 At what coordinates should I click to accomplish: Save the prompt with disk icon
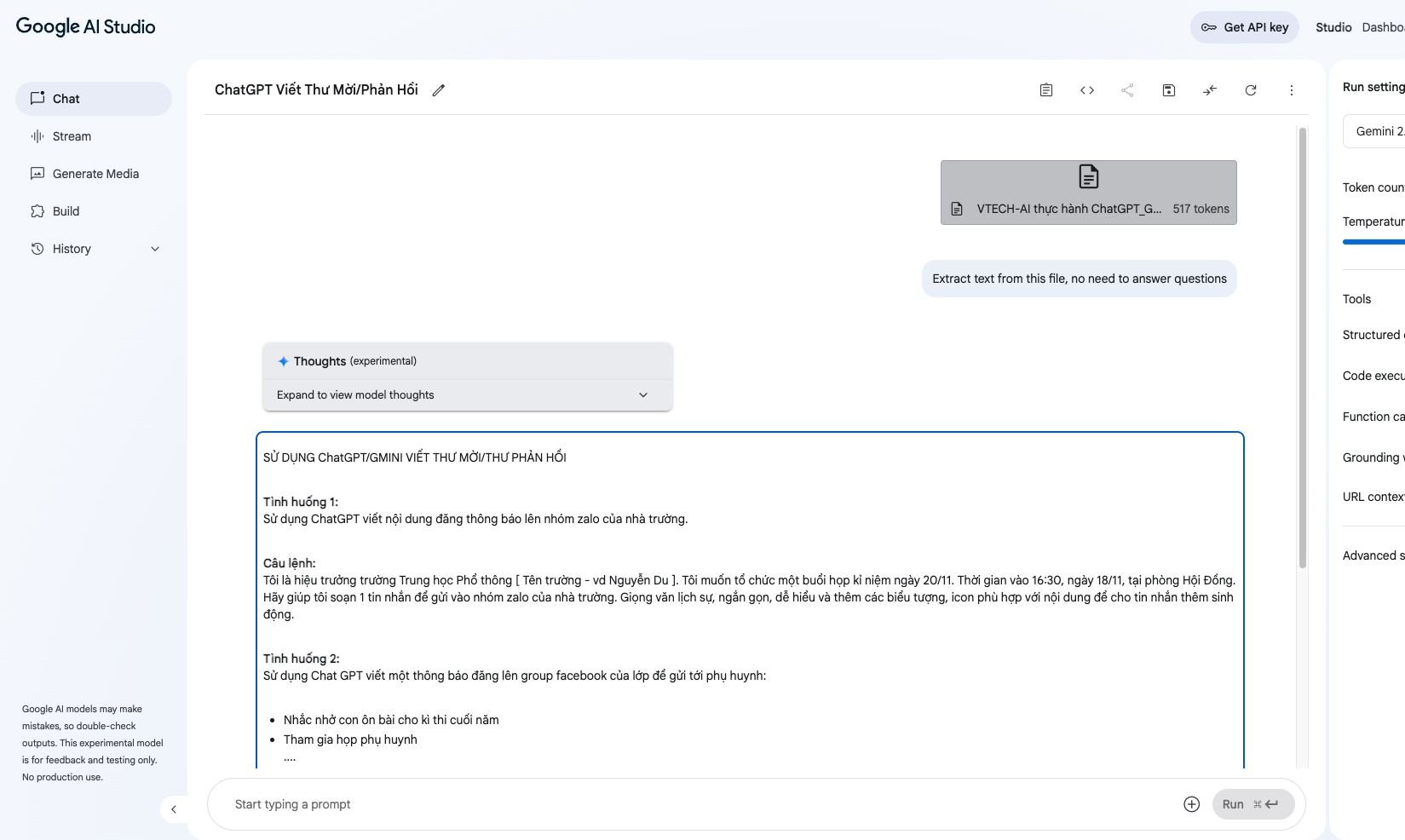(x=1169, y=90)
